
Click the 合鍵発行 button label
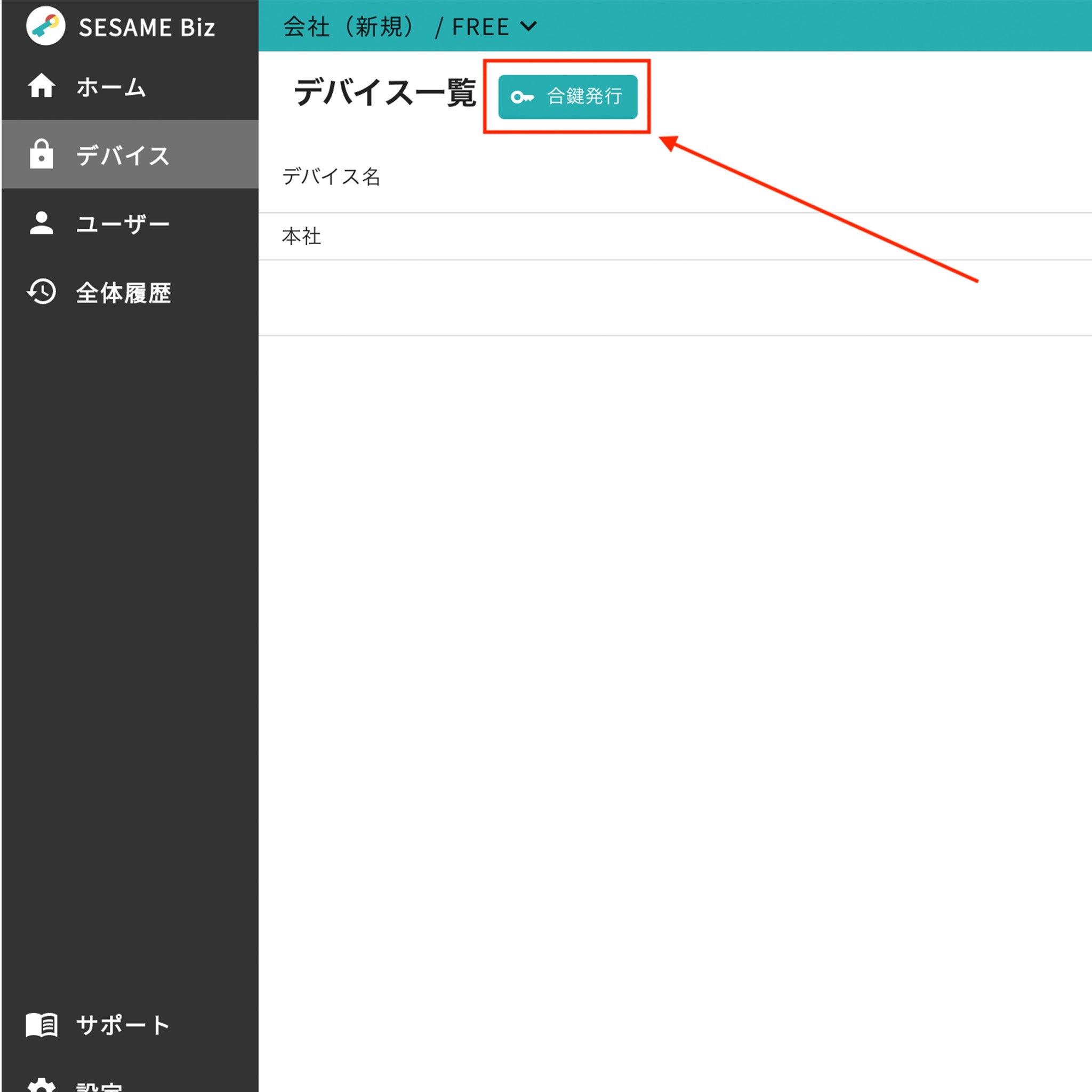click(x=585, y=96)
